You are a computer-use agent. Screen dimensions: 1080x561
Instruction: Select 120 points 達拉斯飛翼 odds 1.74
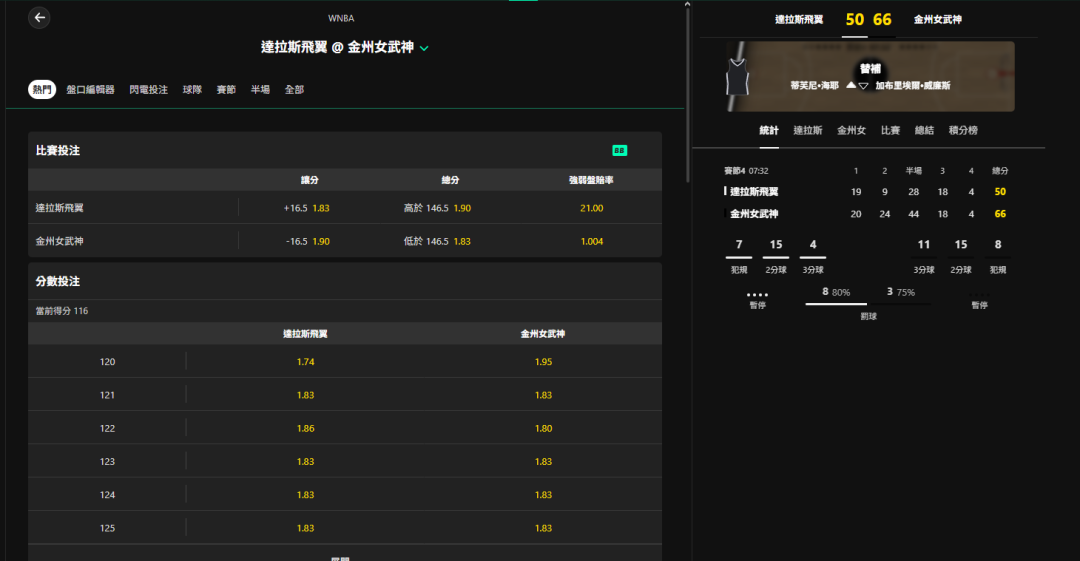[305, 362]
